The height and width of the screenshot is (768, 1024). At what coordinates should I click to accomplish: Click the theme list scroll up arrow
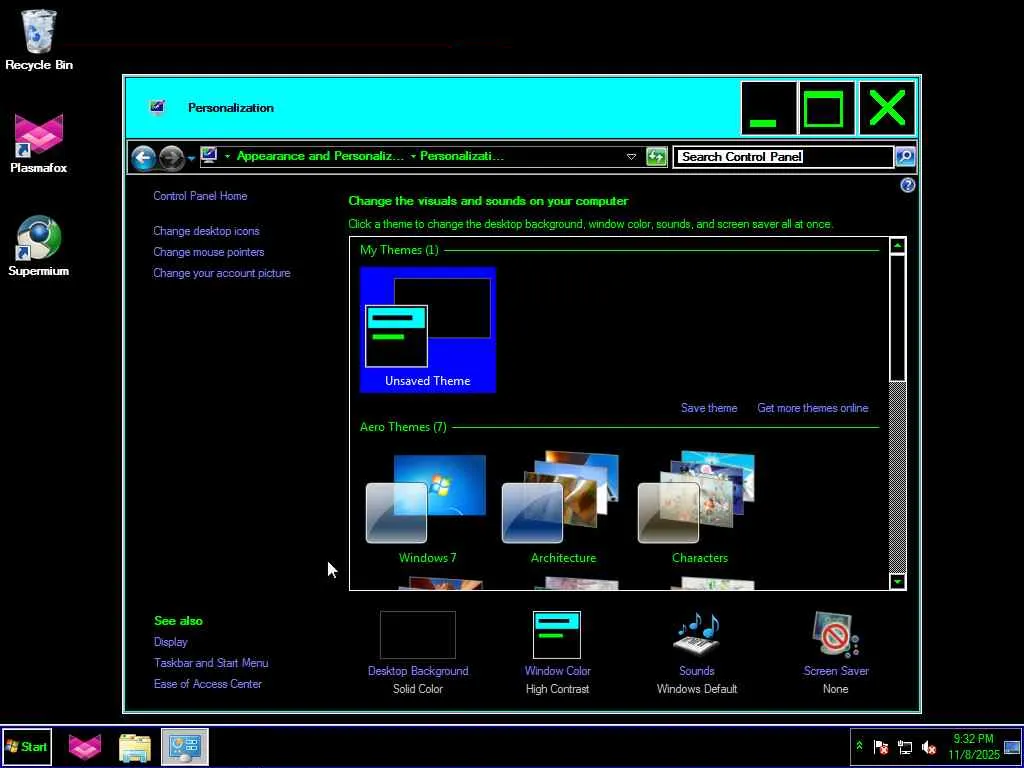(x=897, y=246)
